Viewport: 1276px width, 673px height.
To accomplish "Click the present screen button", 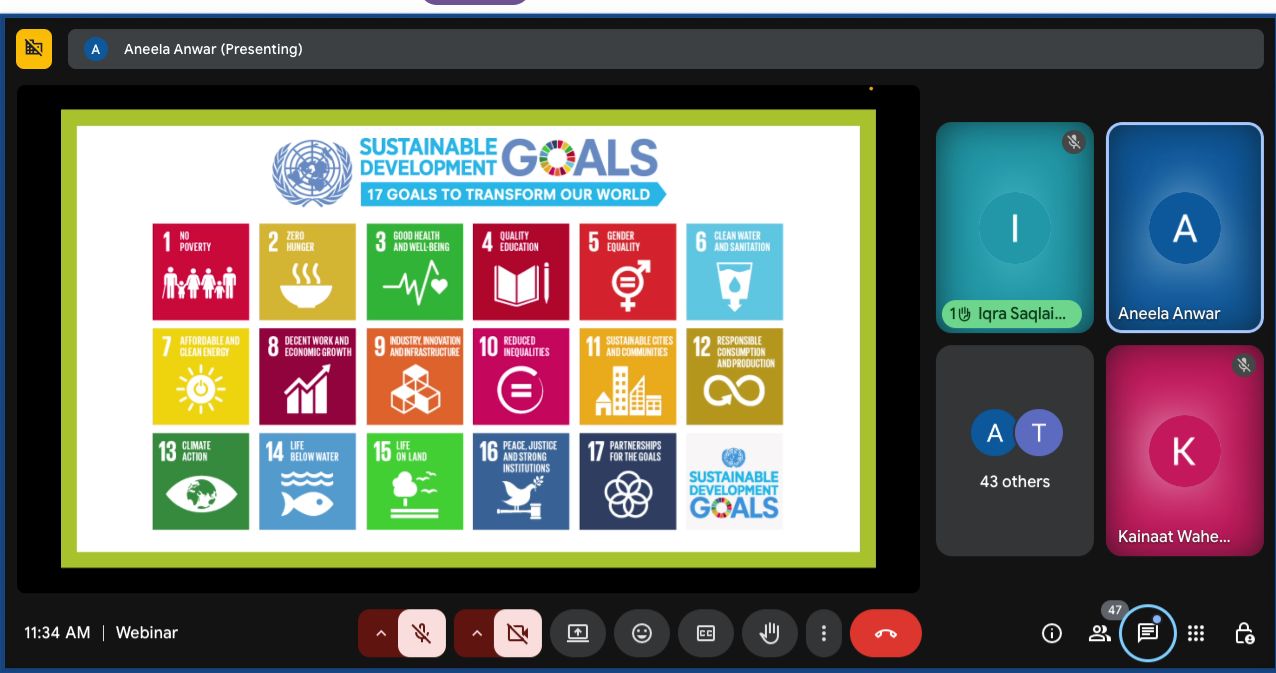I will (x=578, y=633).
